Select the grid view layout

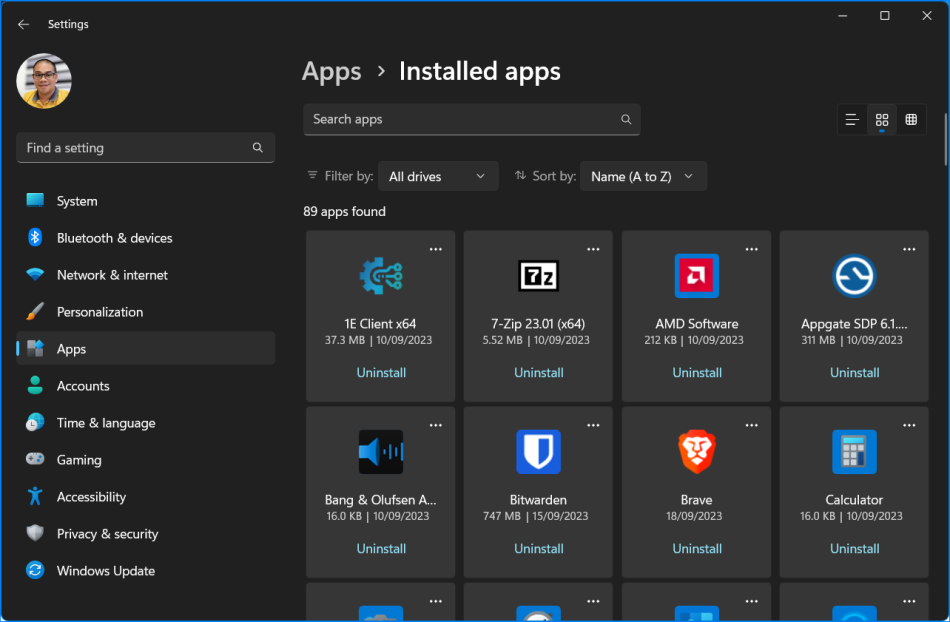click(881, 119)
